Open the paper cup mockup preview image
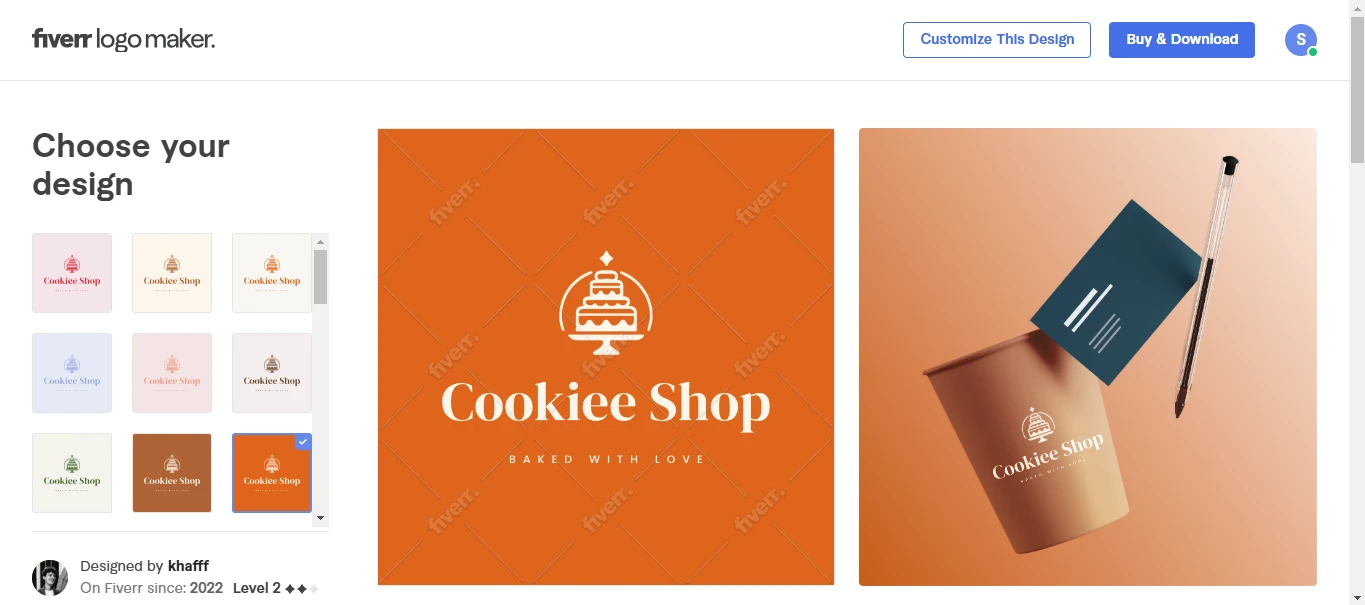 point(1088,357)
